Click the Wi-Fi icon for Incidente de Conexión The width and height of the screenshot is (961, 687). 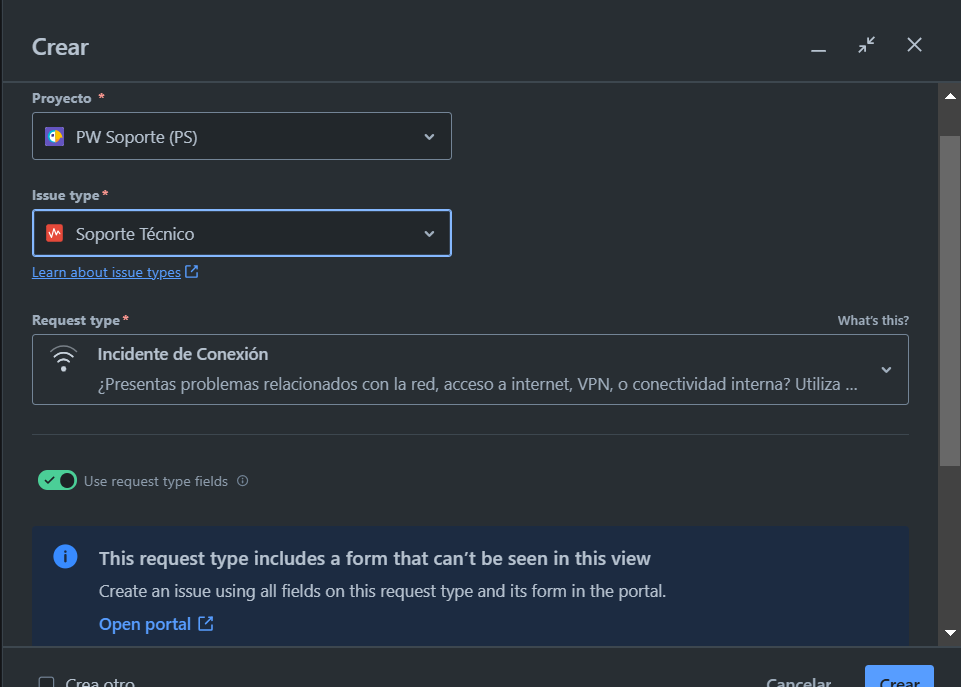click(64, 358)
